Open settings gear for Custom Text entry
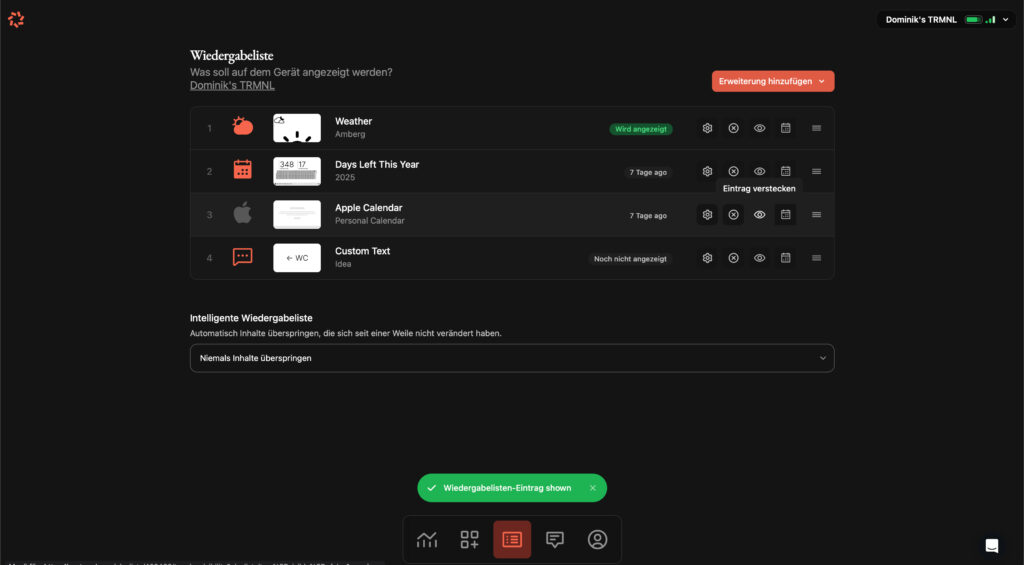Image resolution: width=1024 pixels, height=565 pixels. (x=707, y=258)
